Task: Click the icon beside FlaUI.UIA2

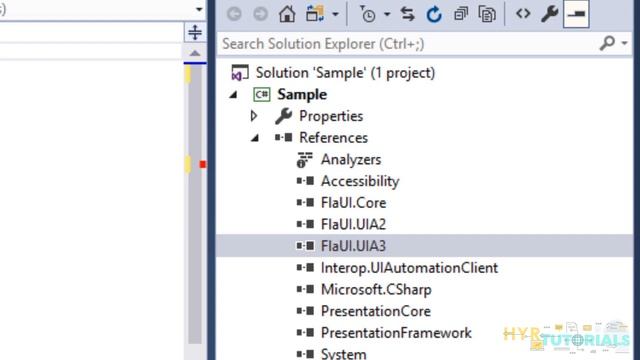Action: click(305, 224)
